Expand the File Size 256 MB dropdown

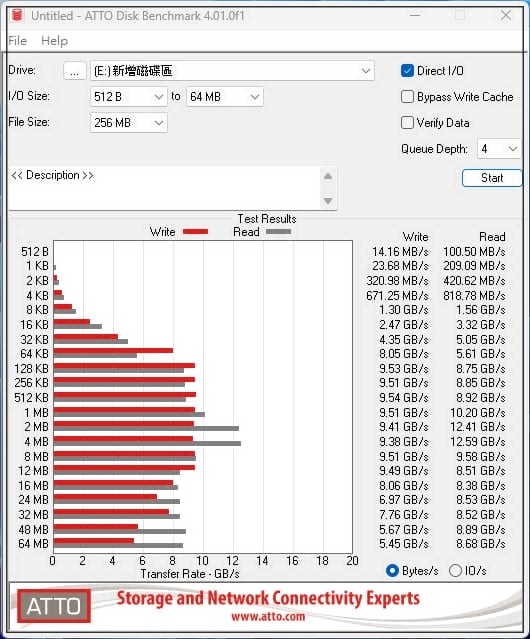[x=129, y=123]
